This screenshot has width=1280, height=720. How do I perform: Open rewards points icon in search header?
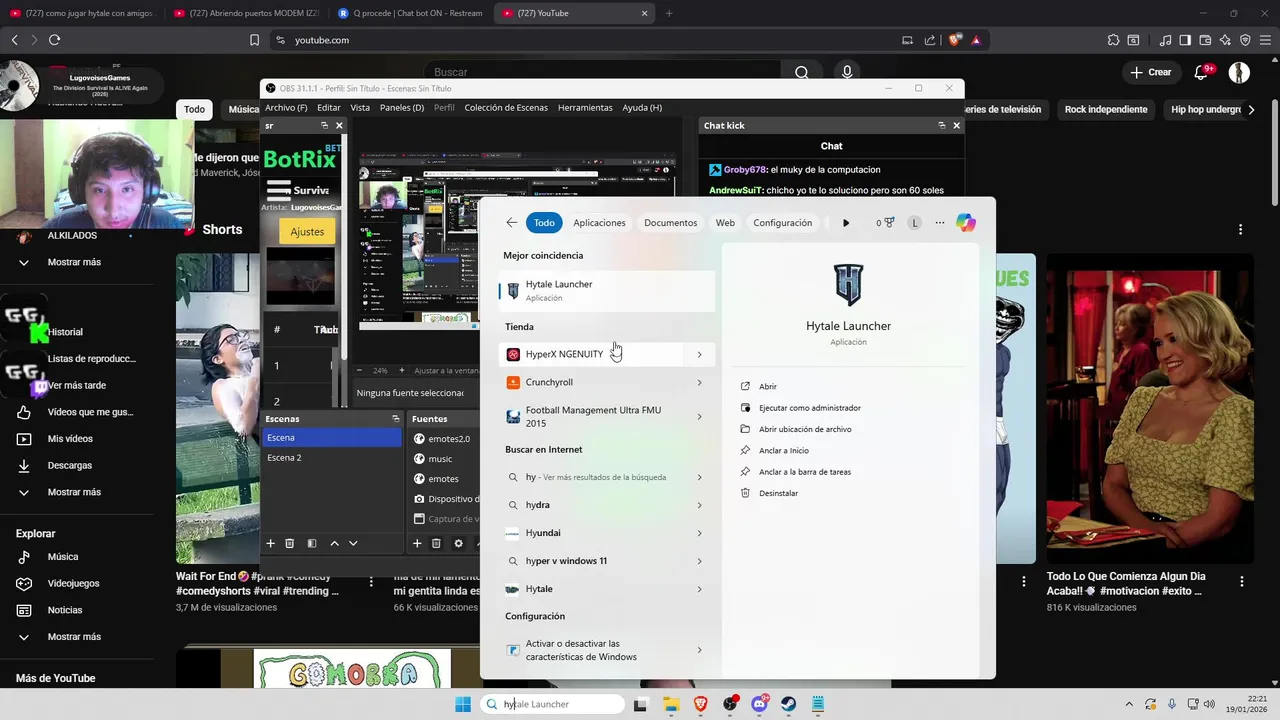point(885,223)
